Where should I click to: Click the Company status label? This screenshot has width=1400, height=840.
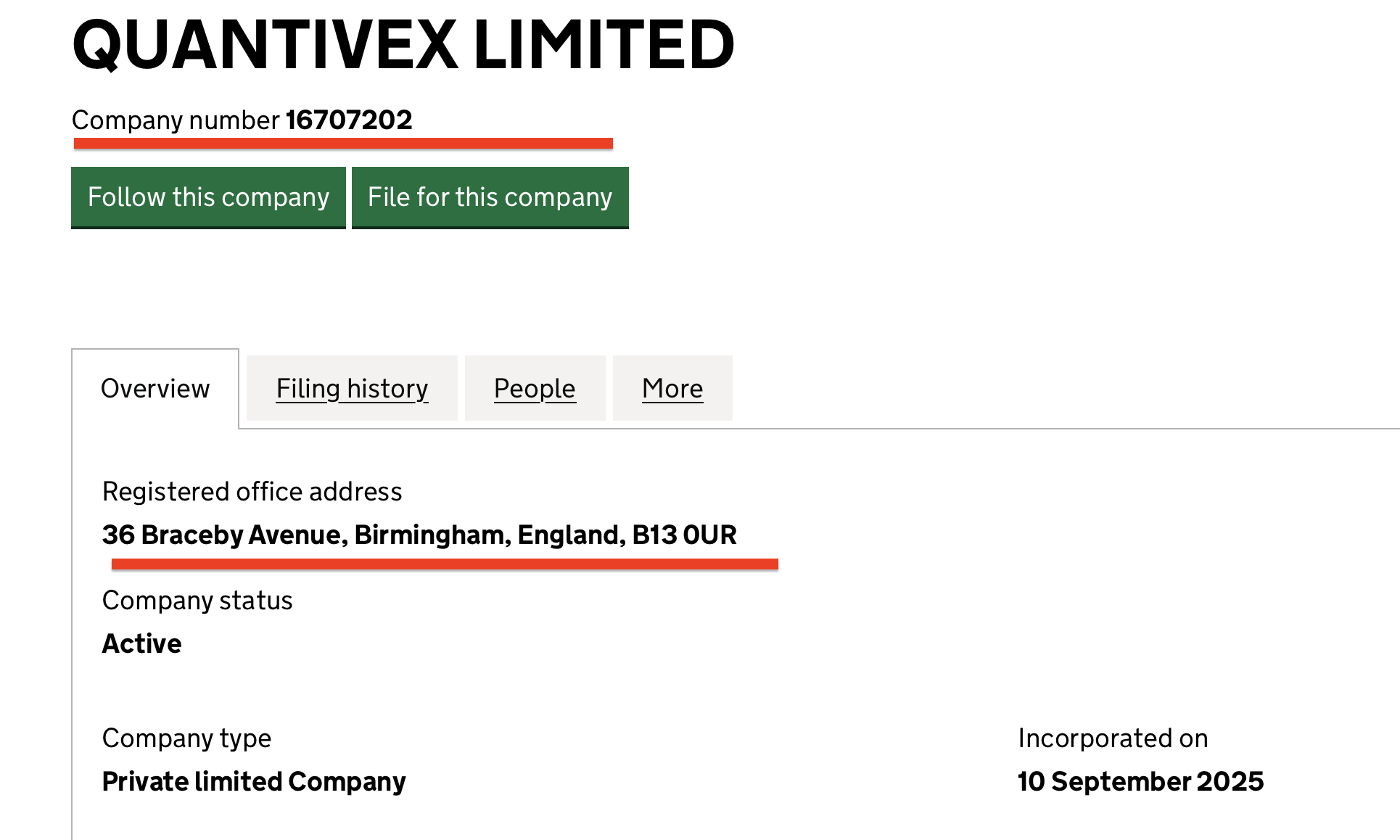[197, 601]
